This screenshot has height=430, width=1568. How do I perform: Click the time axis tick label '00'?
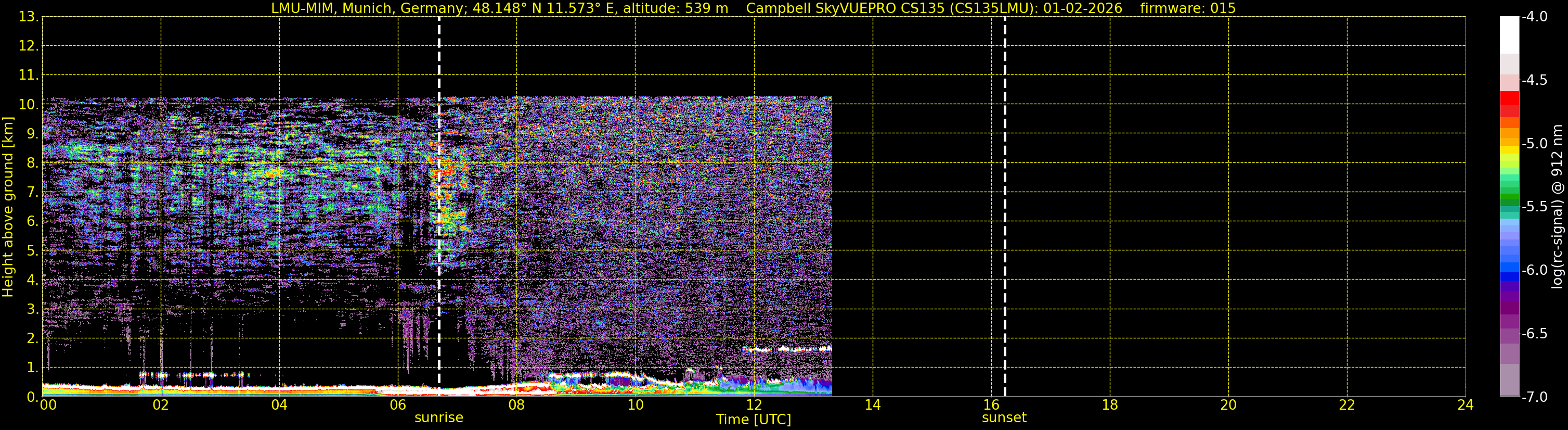coord(48,405)
